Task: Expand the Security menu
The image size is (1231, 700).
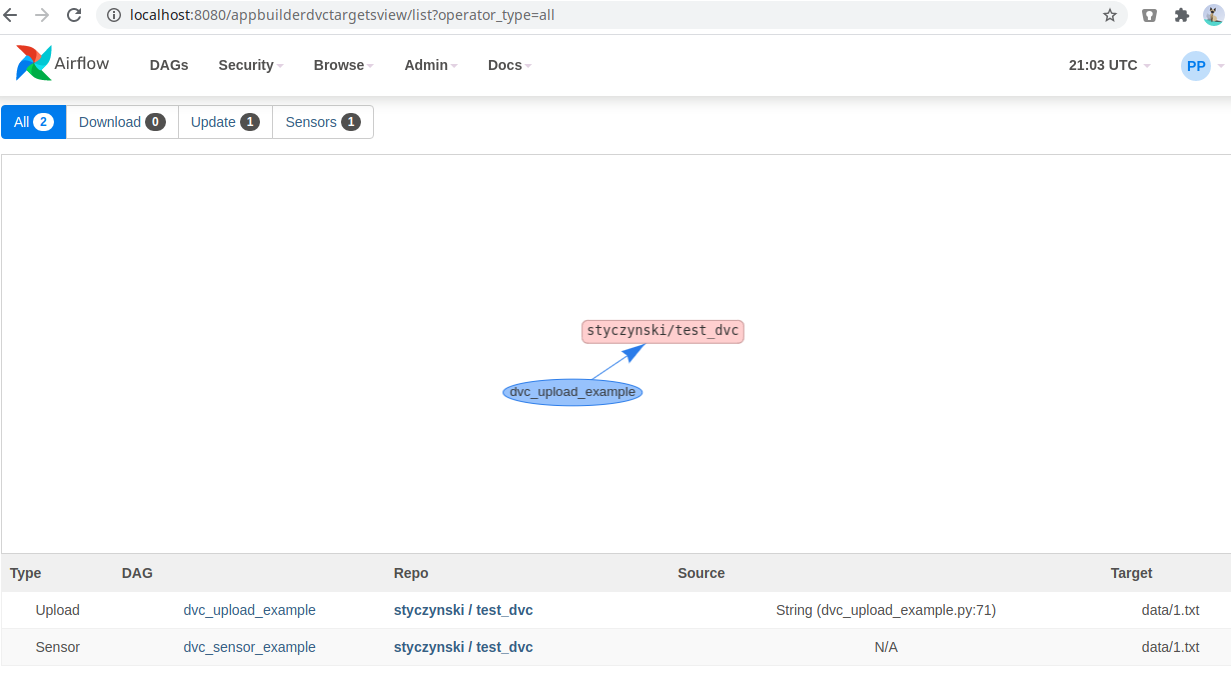Action: coord(251,65)
